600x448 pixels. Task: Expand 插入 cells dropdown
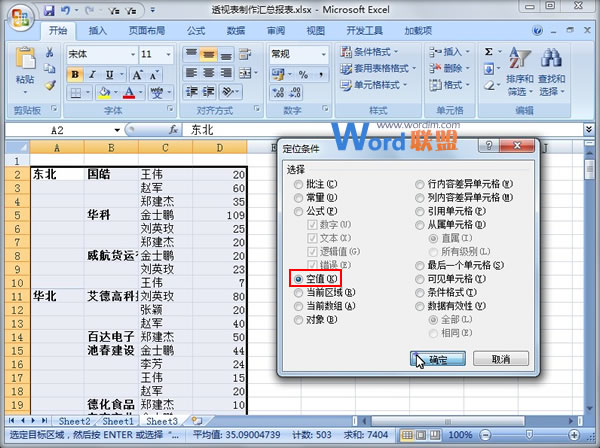(x=468, y=52)
